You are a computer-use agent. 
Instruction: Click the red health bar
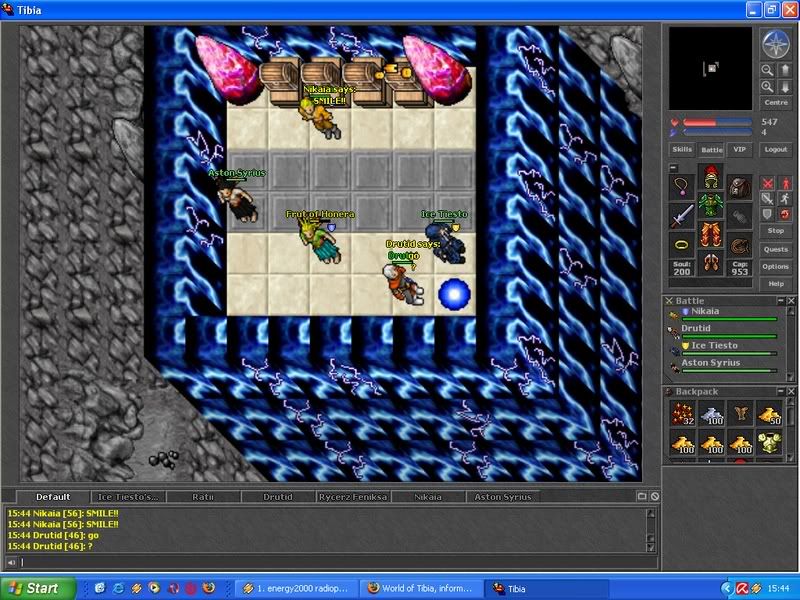point(717,122)
